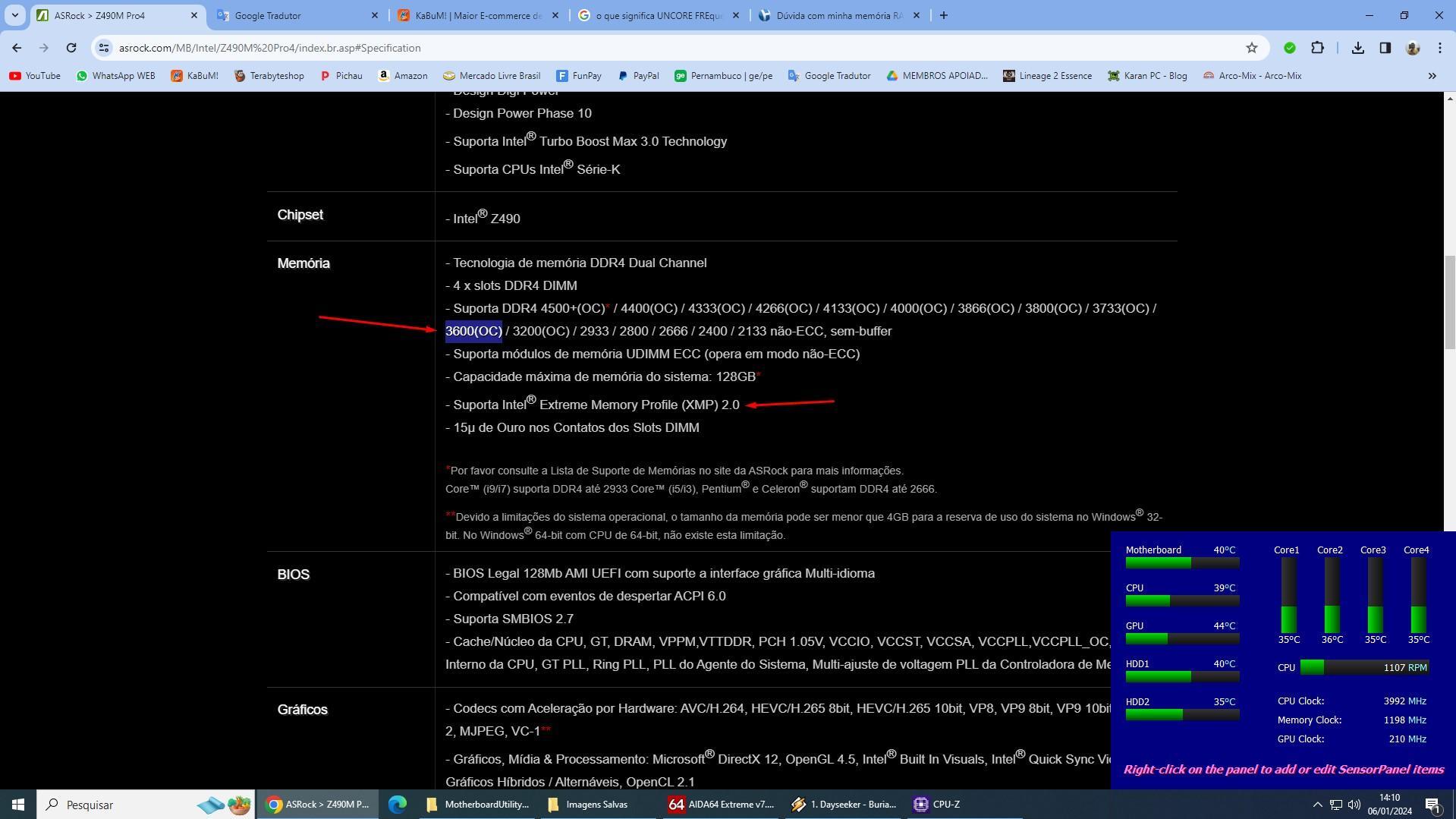Close the Google Tradutor tab
The image size is (1456, 819).
[375, 15]
